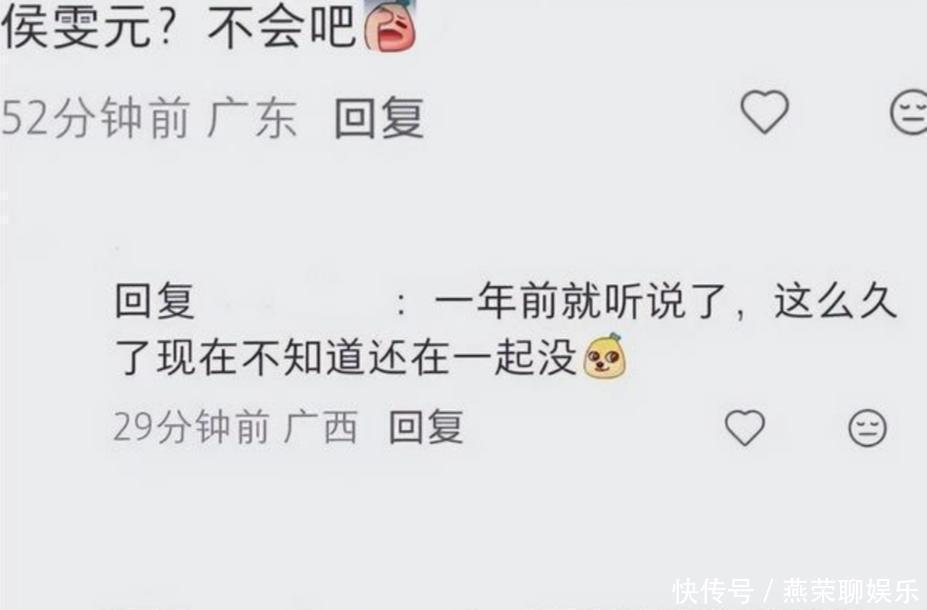Tap the 广东 location label
The height and width of the screenshot is (610, 927).
click(252, 118)
